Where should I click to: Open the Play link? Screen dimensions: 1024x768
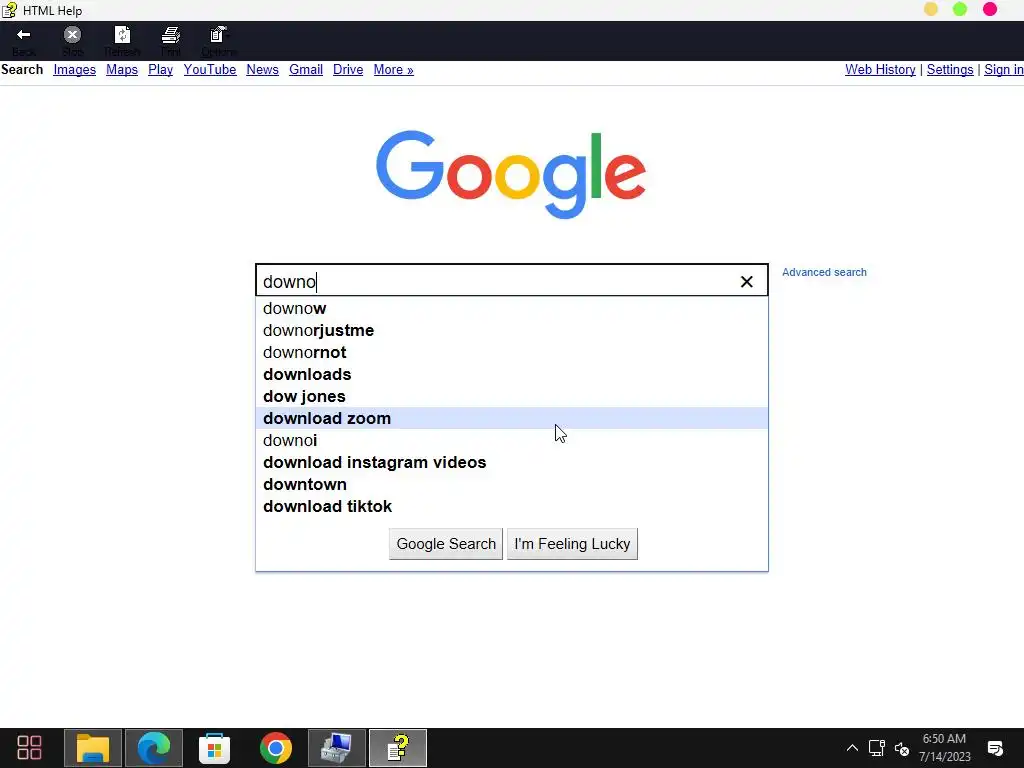tap(161, 69)
